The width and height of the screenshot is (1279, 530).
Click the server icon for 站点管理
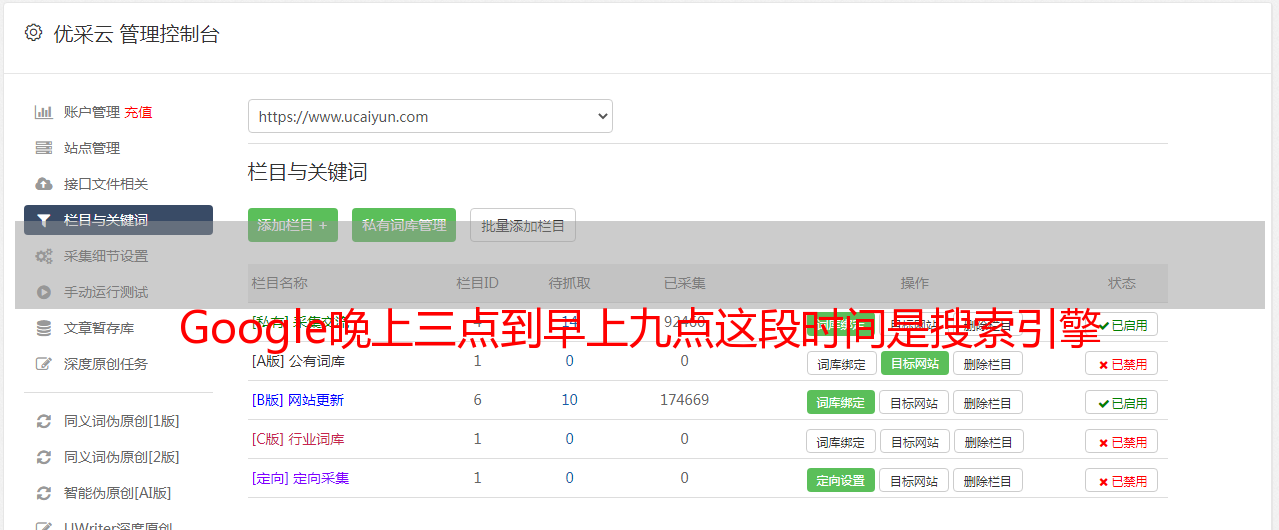(x=43, y=148)
